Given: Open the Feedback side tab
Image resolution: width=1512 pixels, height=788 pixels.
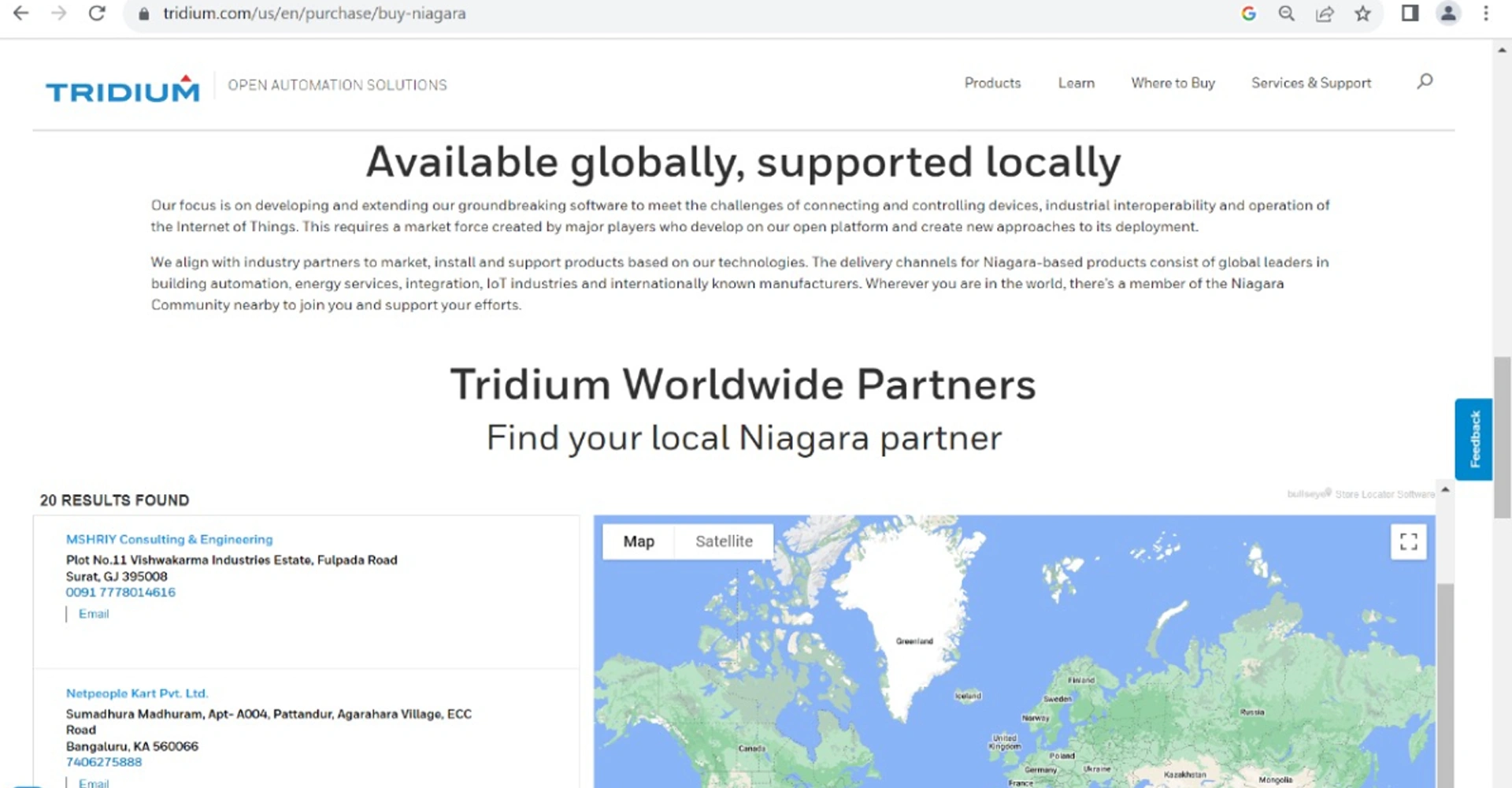Looking at the screenshot, I should point(1473,439).
